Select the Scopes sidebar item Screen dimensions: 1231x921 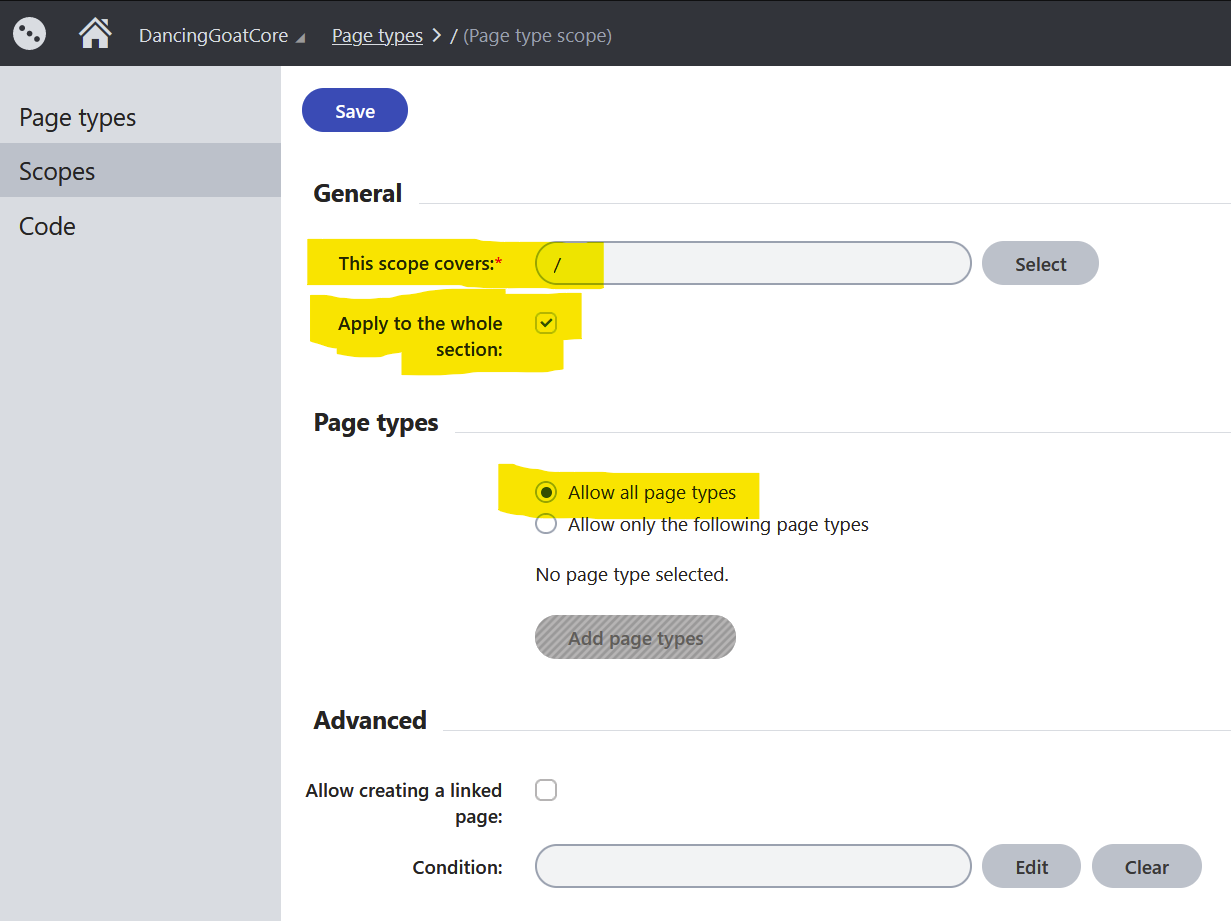(x=140, y=171)
